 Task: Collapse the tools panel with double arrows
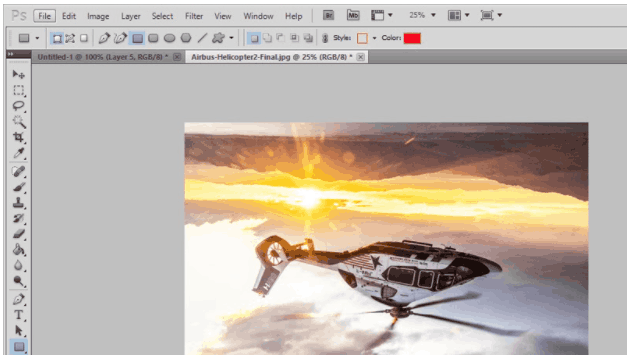pos(10,54)
